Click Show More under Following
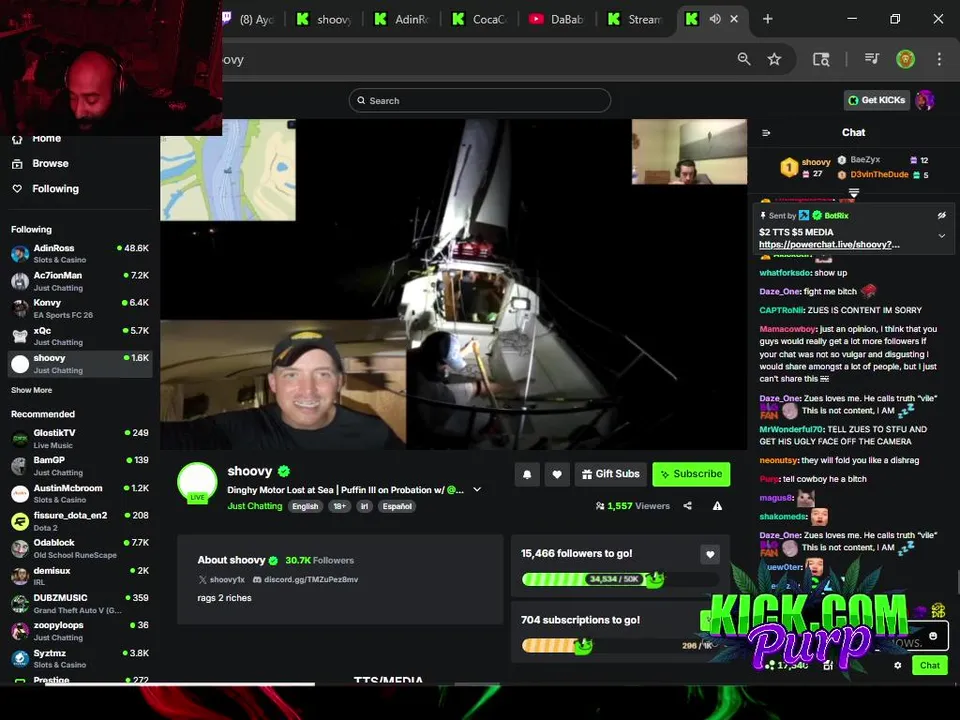Viewport: 960px width, 720px height. (31, 390)
